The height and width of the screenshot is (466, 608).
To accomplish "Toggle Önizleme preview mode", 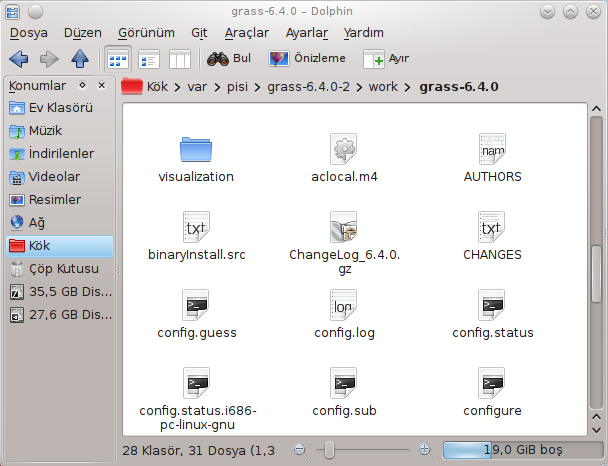I will point(307,59).
